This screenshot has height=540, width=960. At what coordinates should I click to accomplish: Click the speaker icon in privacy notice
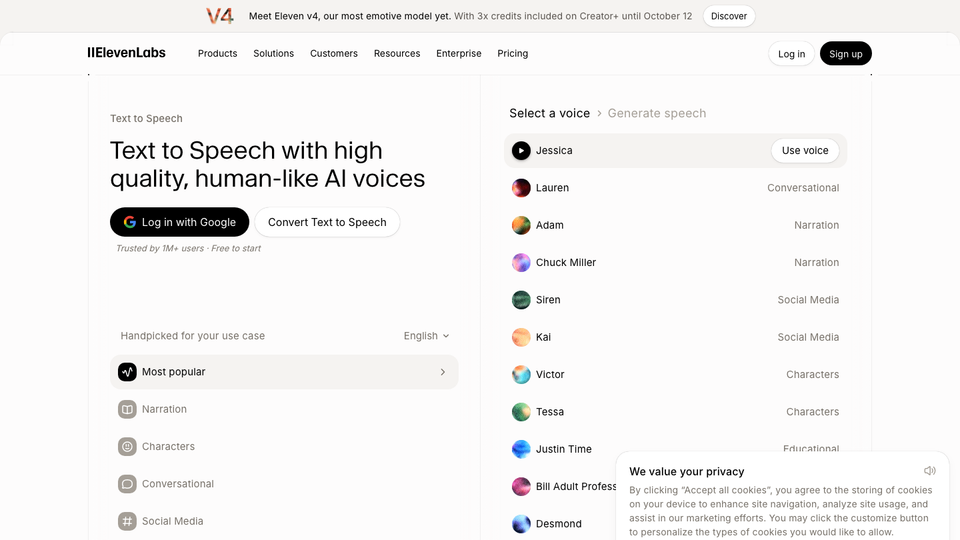pyautogui.click(x=929, y=471)
